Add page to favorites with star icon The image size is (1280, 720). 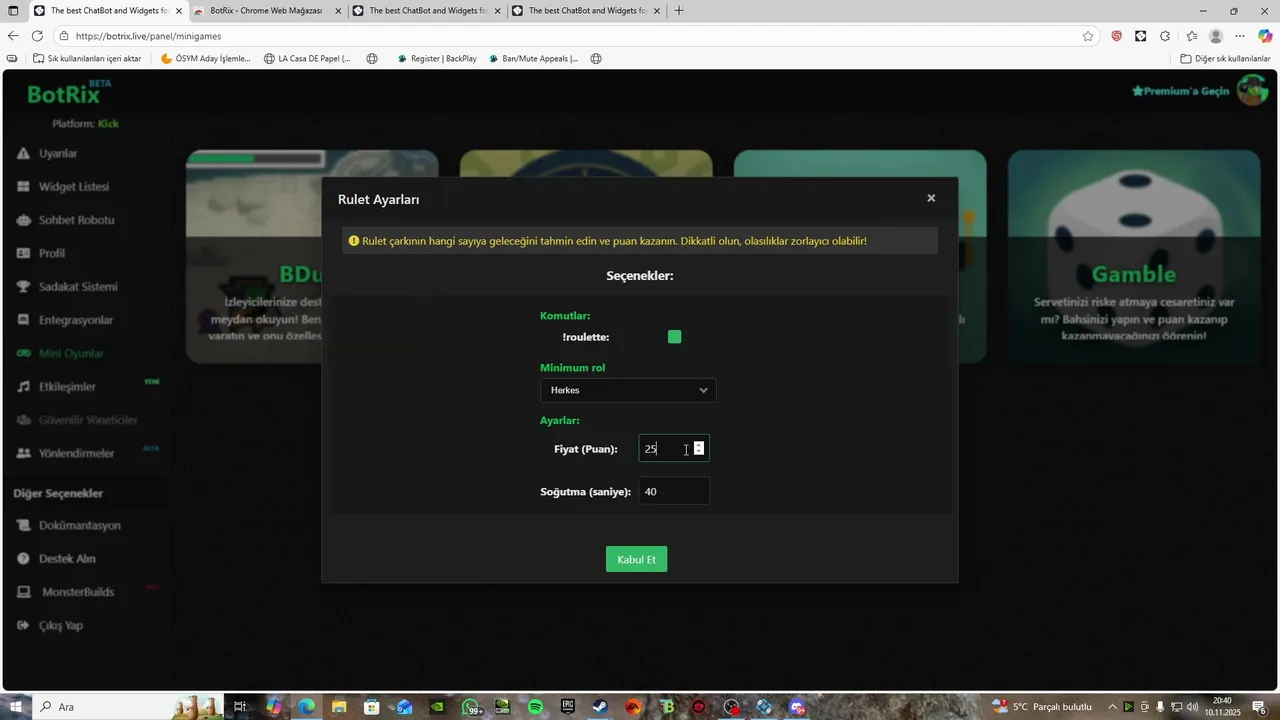point(1088,36)
